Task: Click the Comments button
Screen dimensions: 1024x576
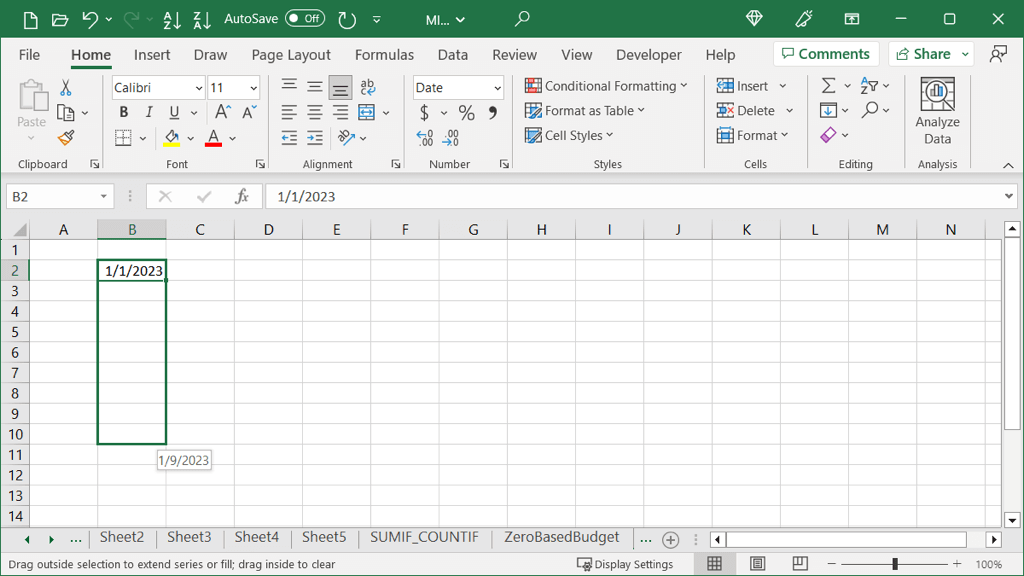Action: click(x=825, y=54)
